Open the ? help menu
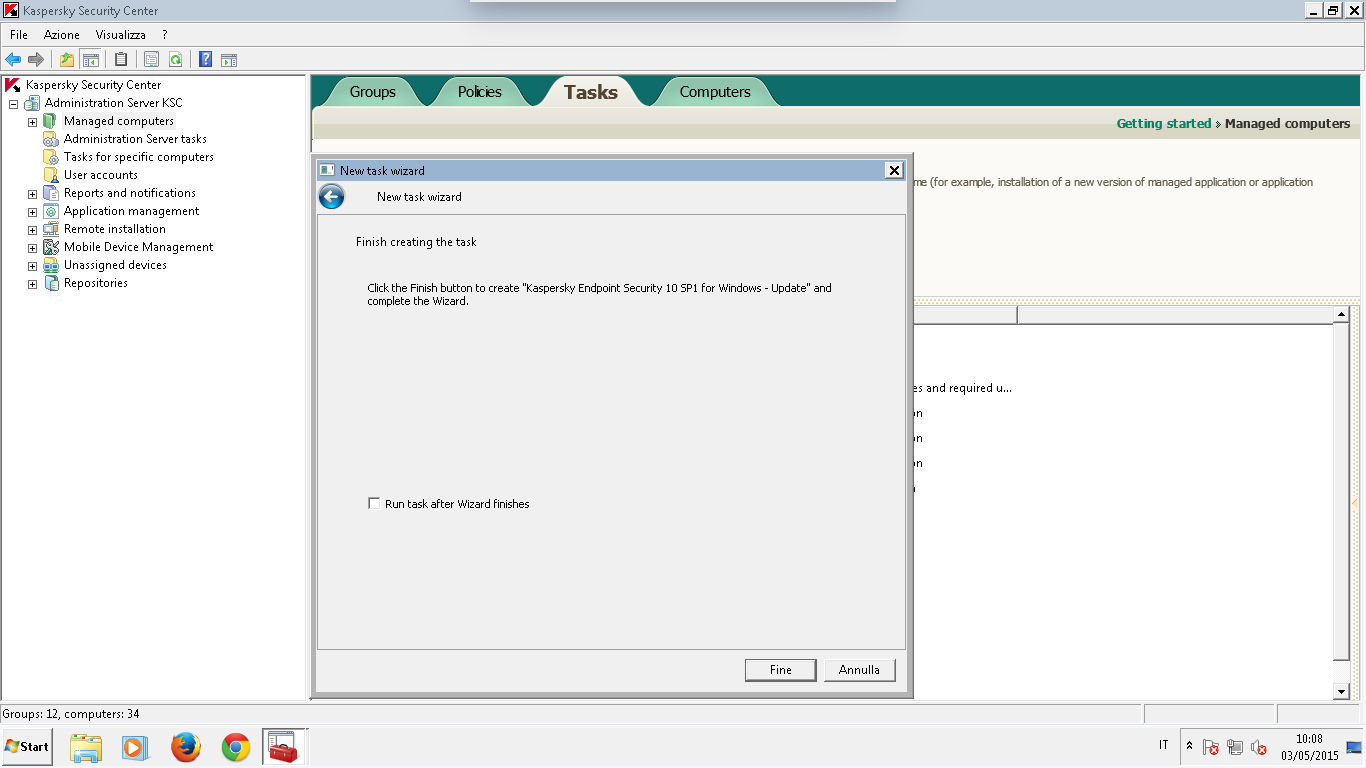 [x=165, y=35]
